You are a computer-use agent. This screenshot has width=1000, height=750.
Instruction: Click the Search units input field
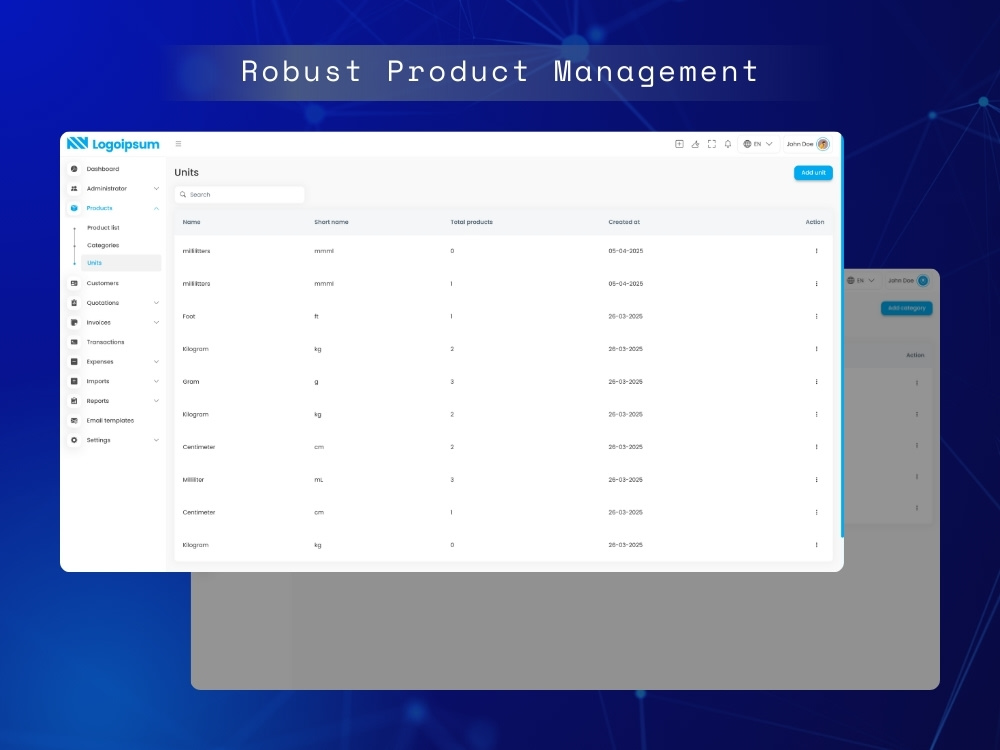point(239,195)
